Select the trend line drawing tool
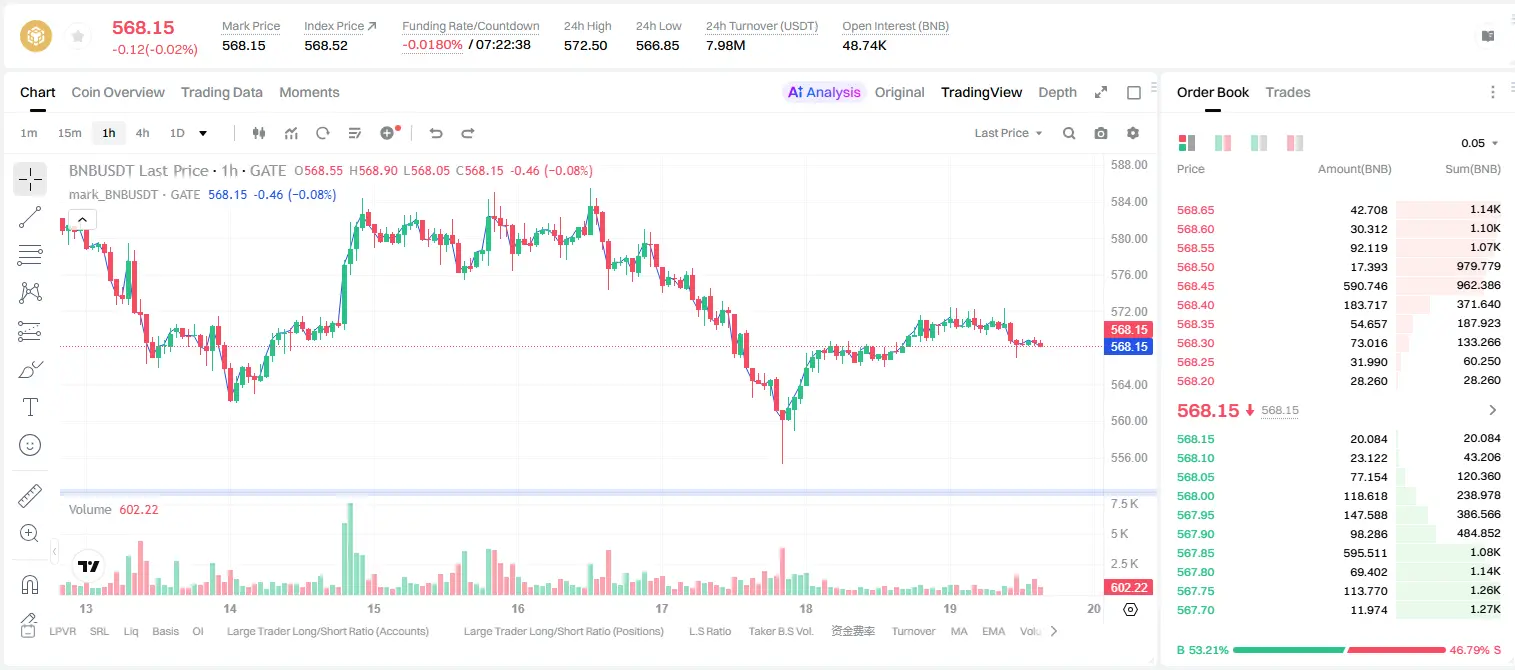This screenshot has width=1515, height=670. [x=30, y=217]
